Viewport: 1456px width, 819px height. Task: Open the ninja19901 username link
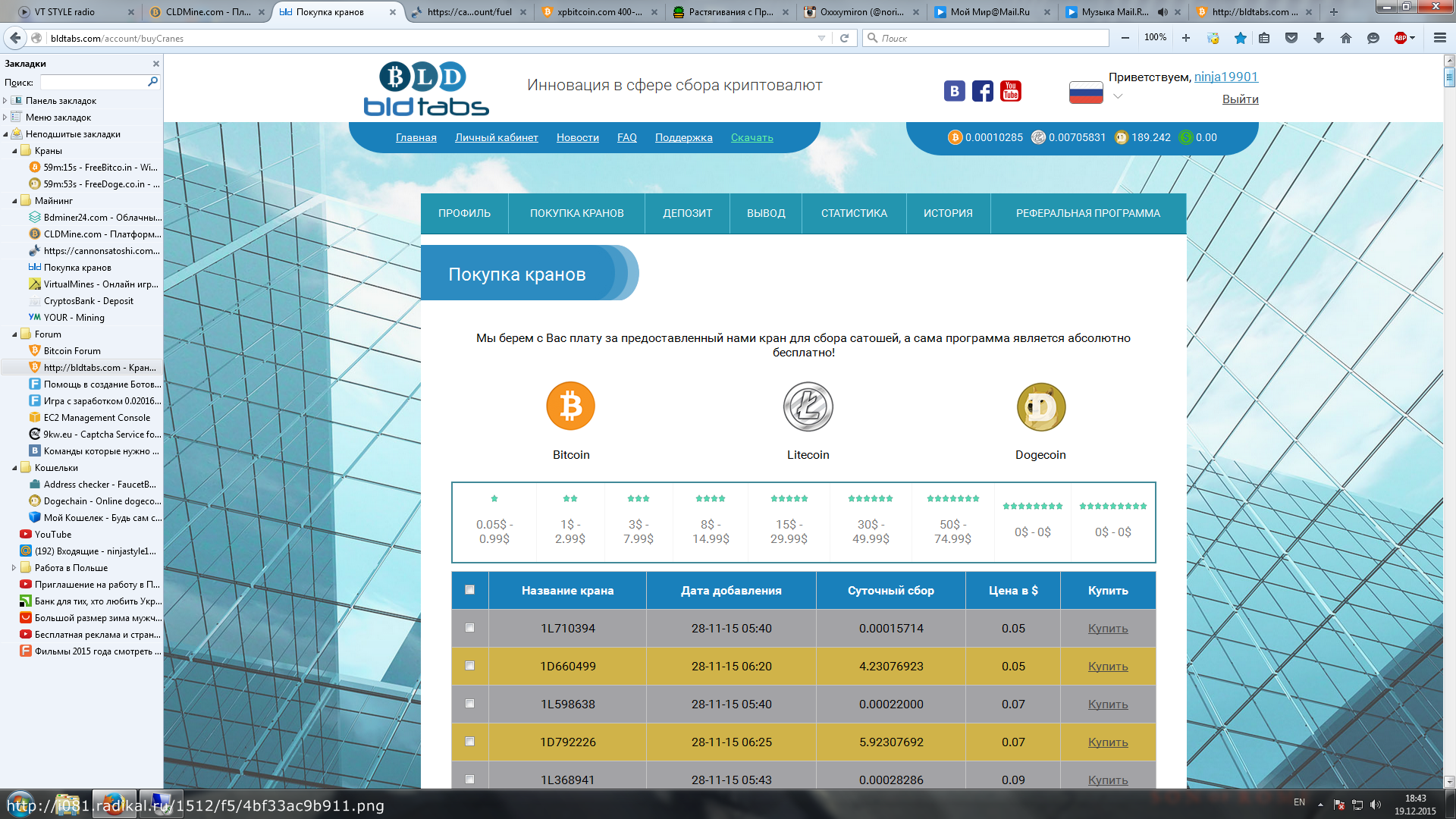pos(1226,77)
